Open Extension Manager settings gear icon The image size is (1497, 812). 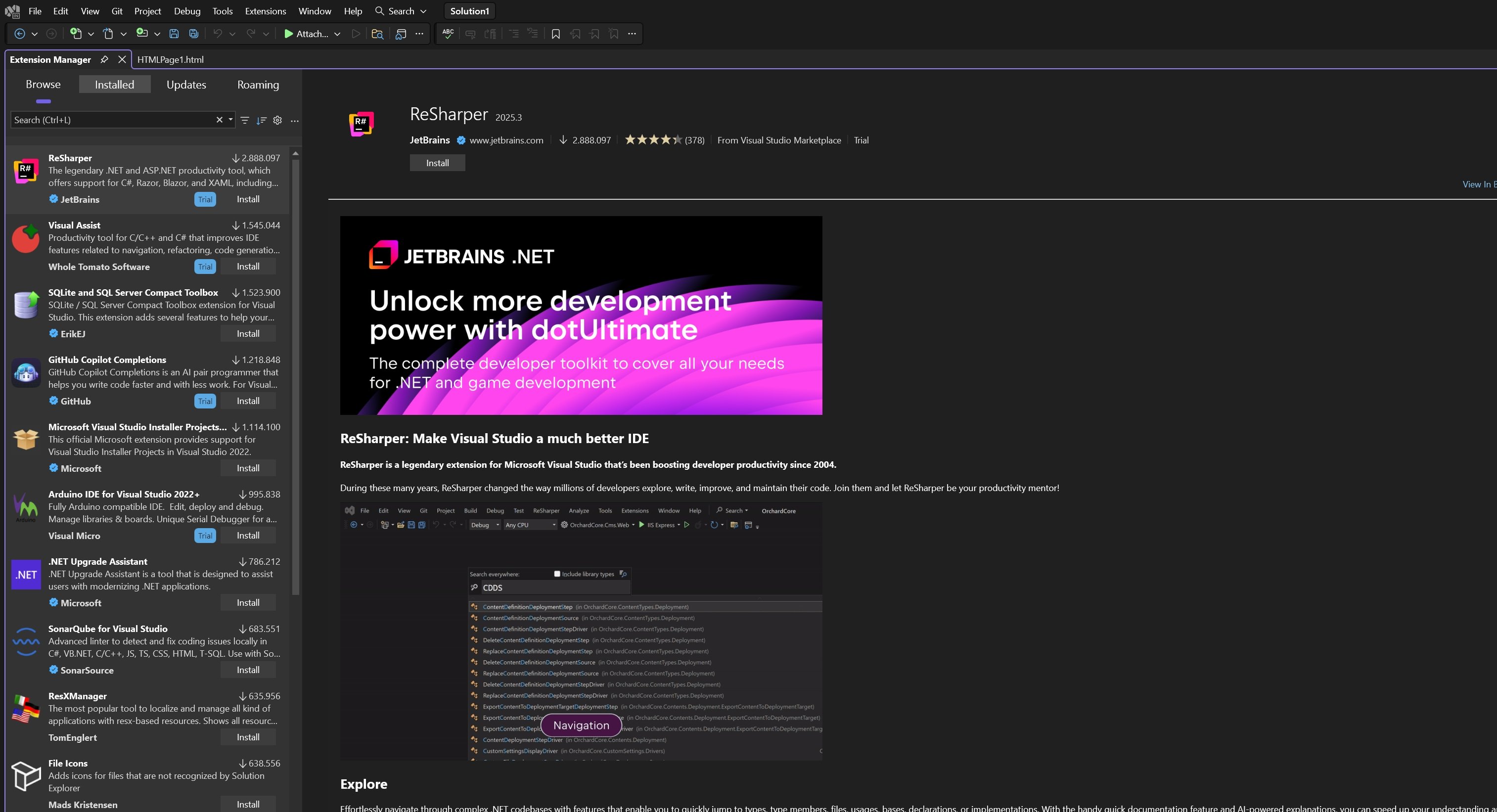tap(278, 120)
